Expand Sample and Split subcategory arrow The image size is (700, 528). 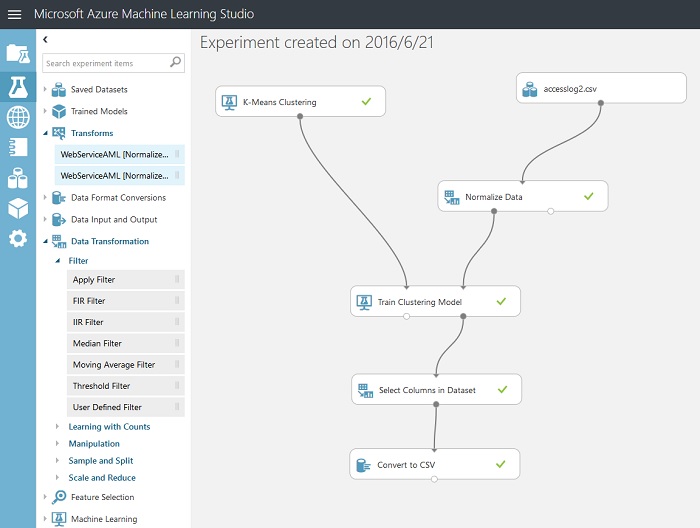(57, 460)
